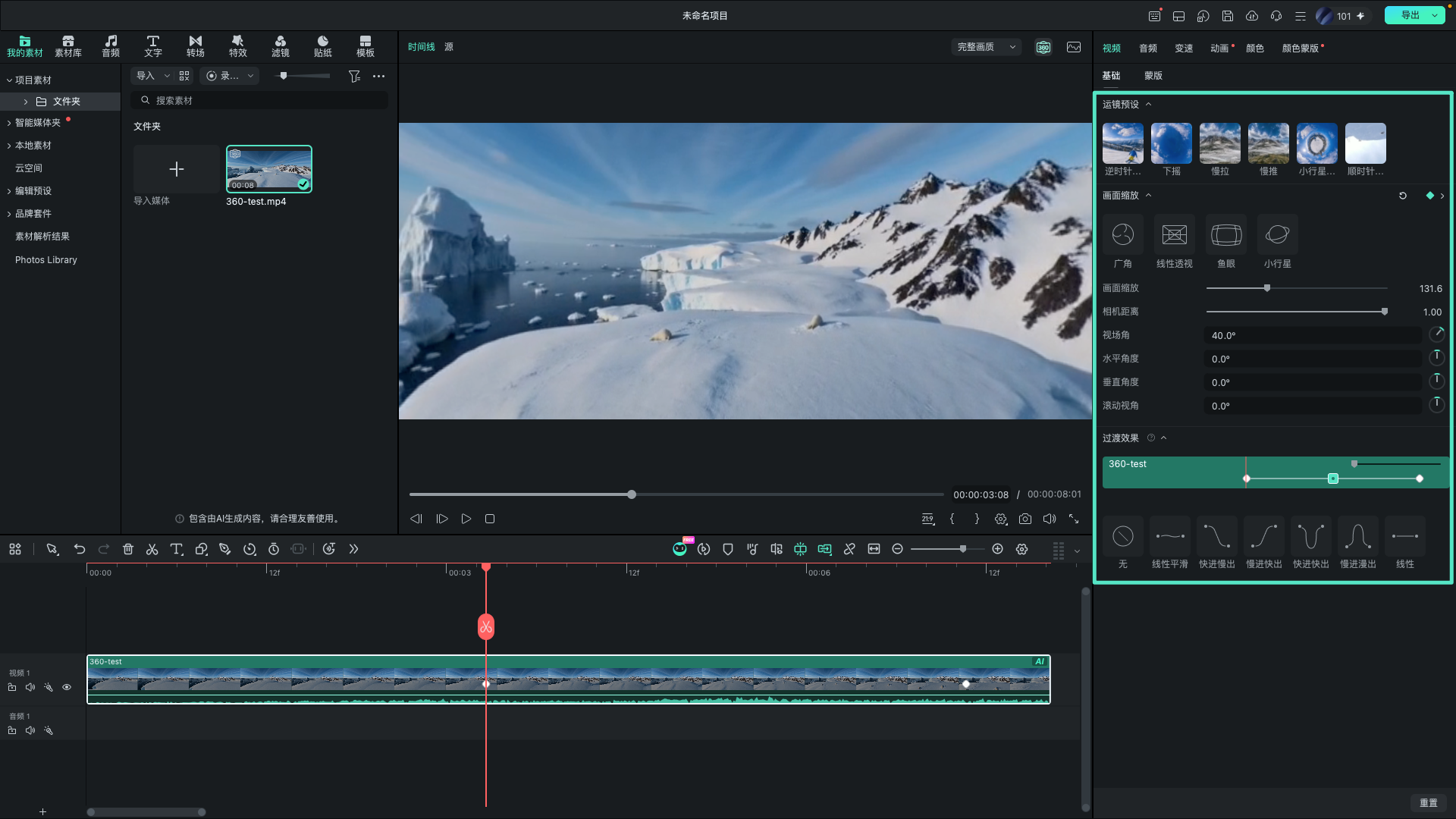Screen dimensions: 1456x819
Task: Adjust the 画面缩放 slider handle
Action: [x=1266, y=288]
